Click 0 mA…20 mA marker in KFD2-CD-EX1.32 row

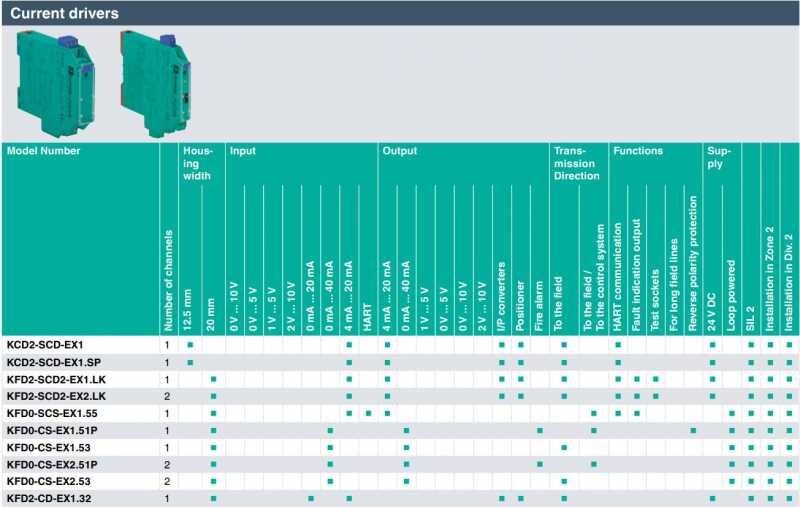(x=311, y=498)
